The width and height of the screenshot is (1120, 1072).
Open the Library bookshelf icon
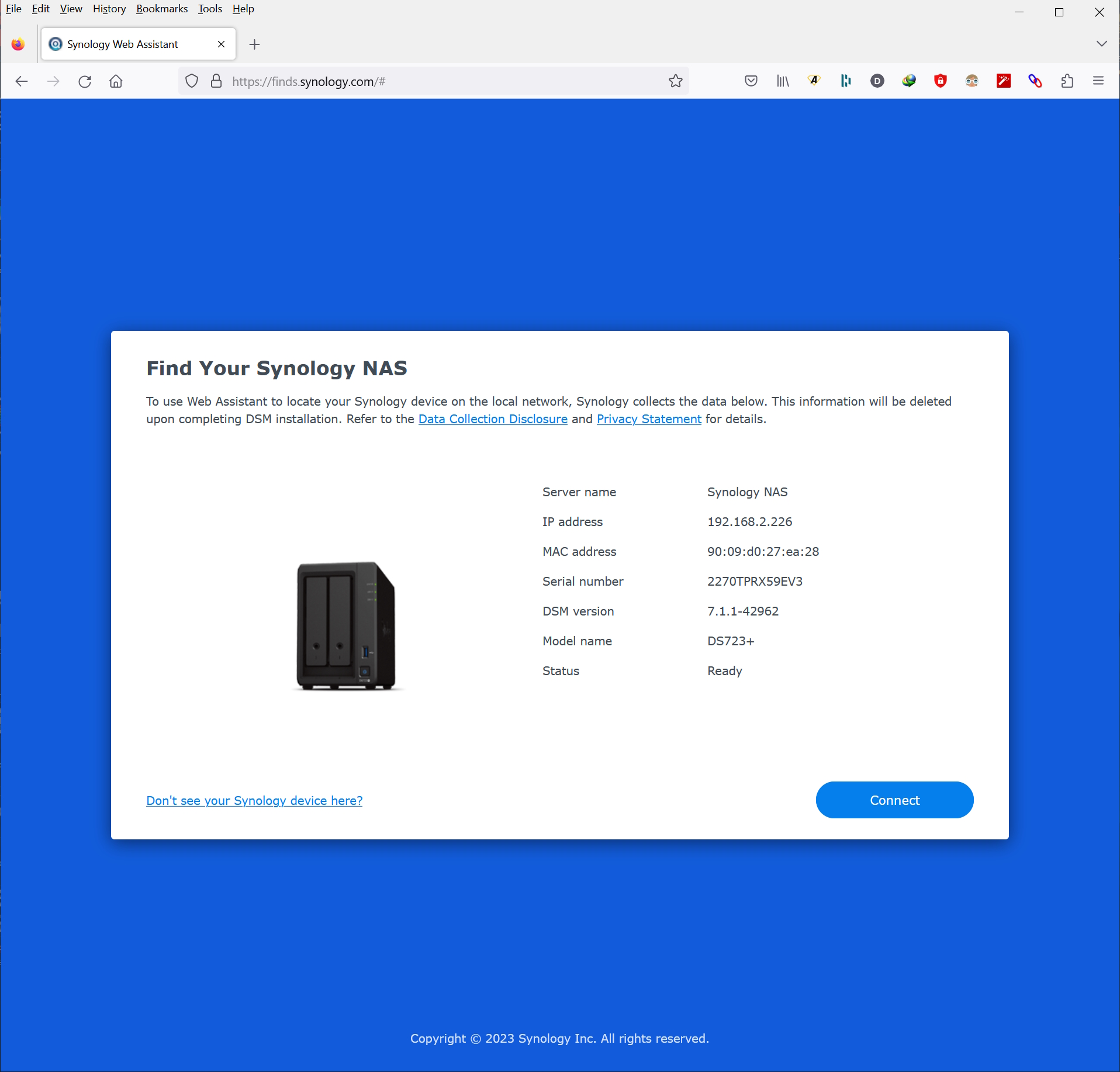(x=783, y=81)
